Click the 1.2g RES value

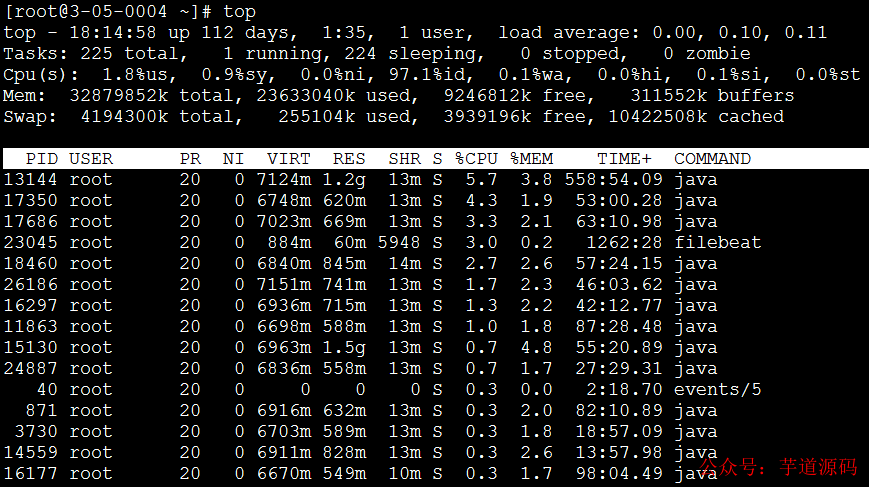pyautogui.click(x=344, y=180)
